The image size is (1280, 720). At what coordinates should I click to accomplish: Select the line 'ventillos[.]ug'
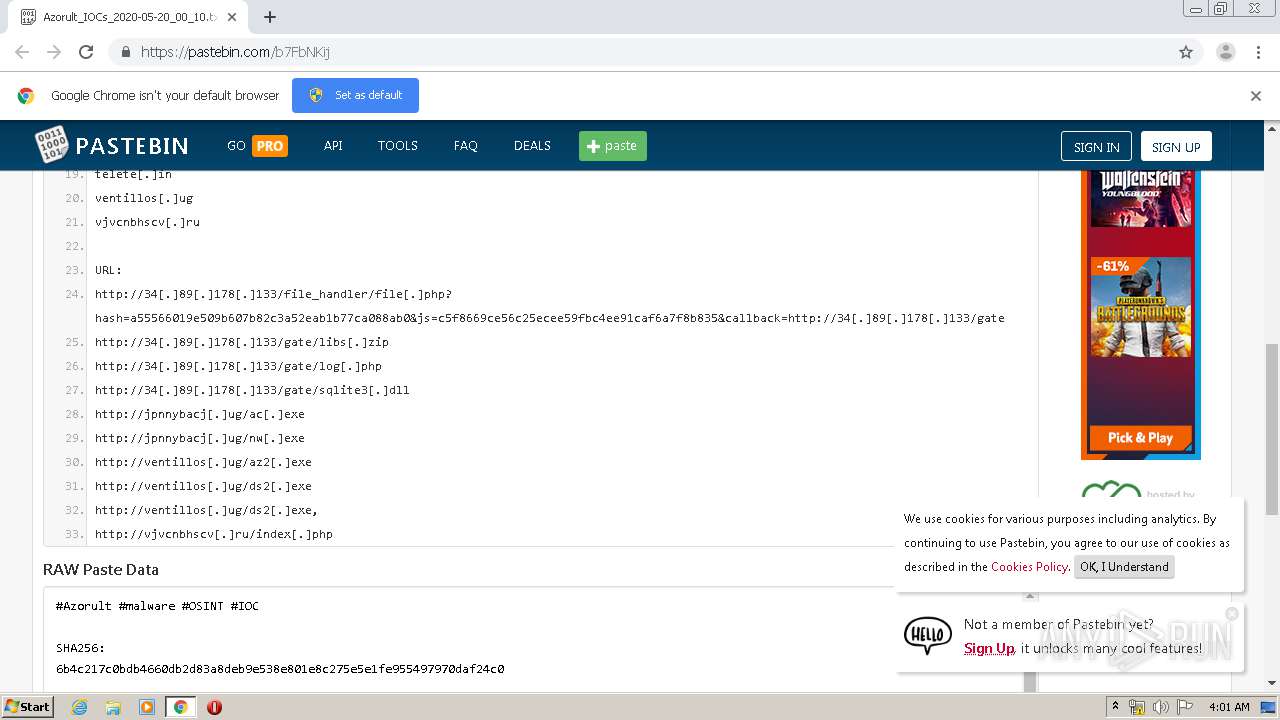pyautogui.click(x=144, y=198)
